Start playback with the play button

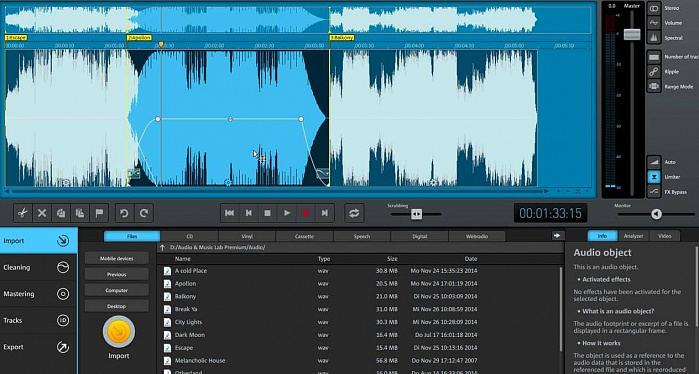[287, 213]
